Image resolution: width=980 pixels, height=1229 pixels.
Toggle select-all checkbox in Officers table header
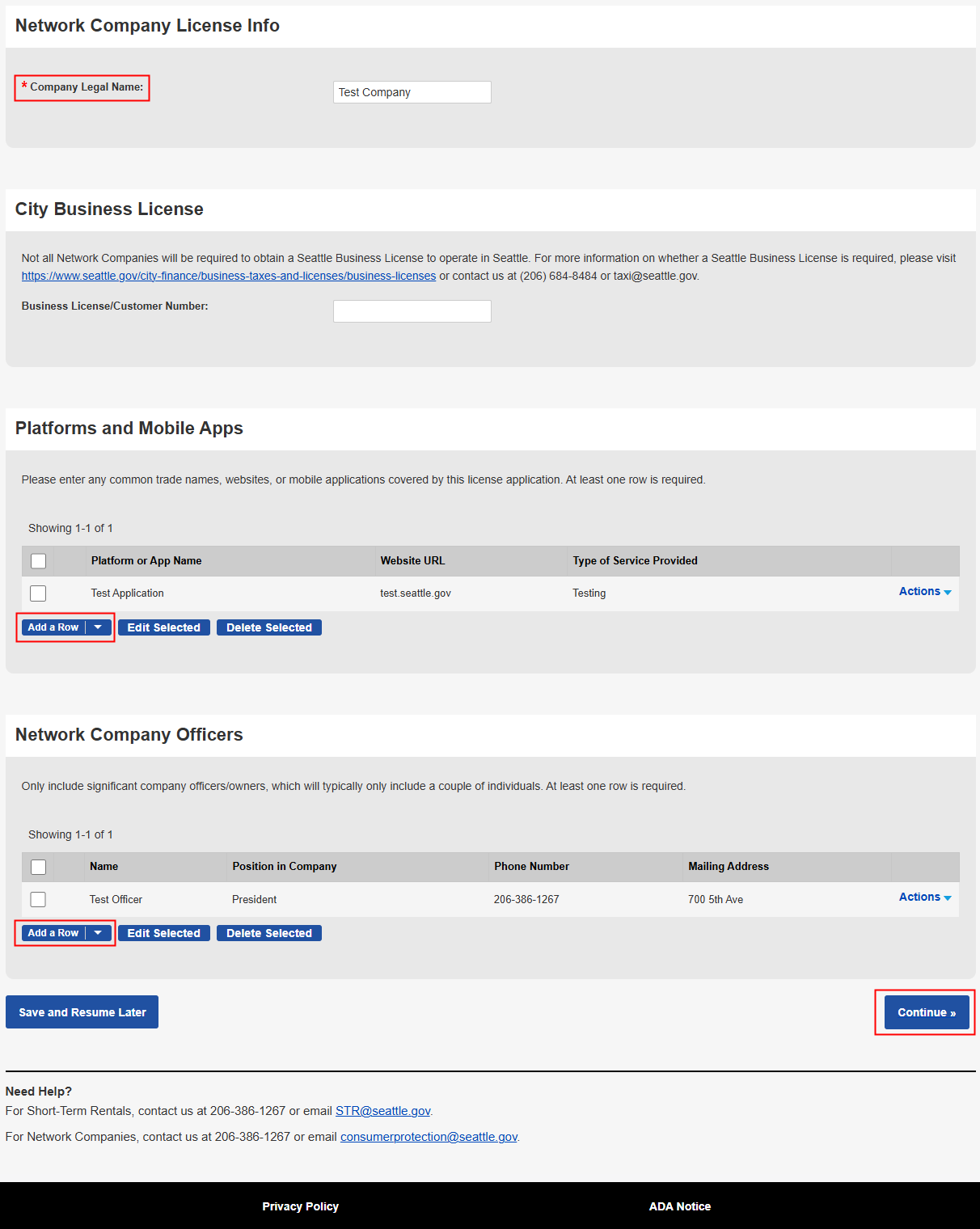38,867
